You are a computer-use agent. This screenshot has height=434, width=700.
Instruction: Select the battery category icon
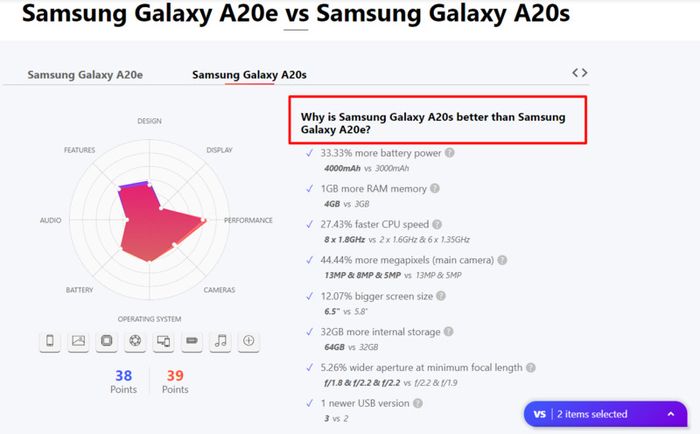[192, 342]
